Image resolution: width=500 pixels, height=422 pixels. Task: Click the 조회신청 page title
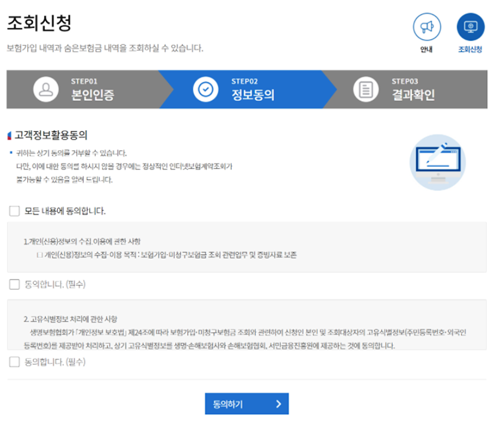pos(39,23)
